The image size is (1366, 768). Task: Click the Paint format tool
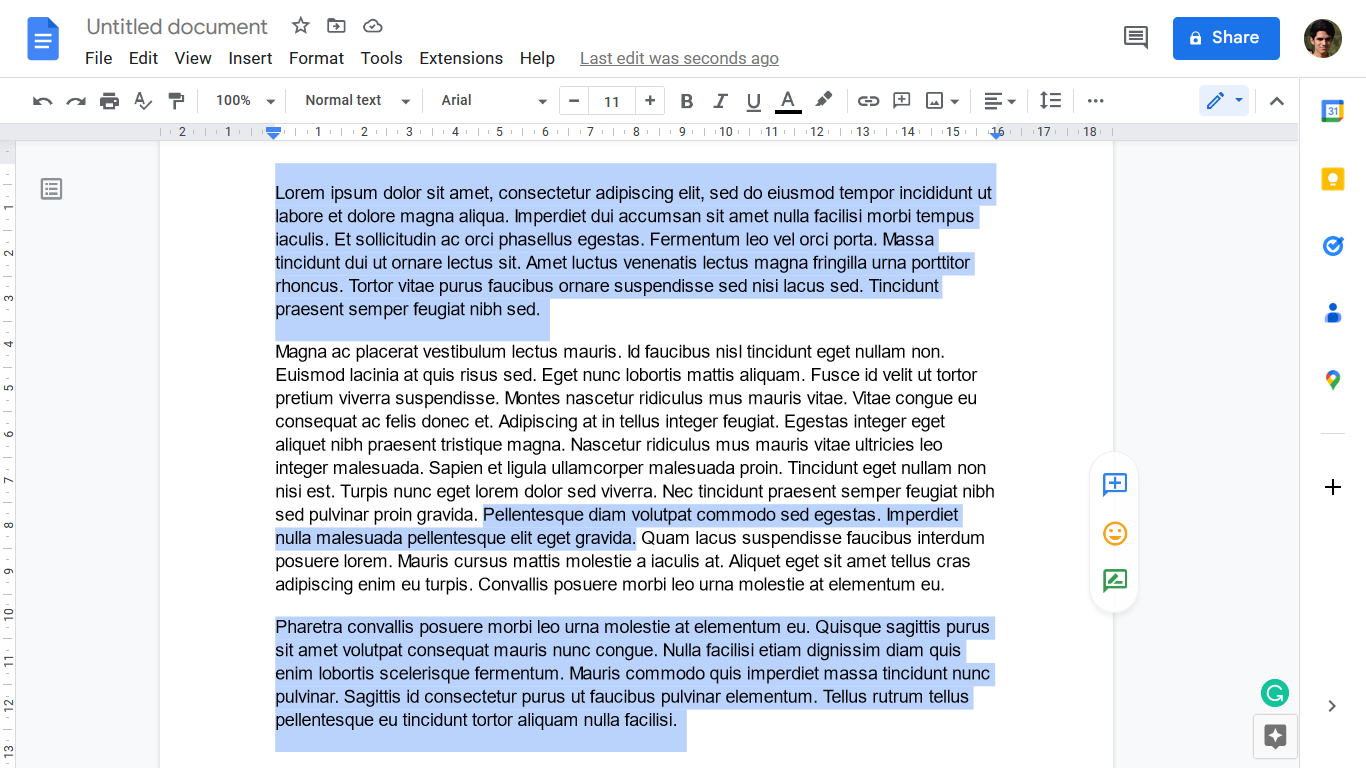pos(177,100)
